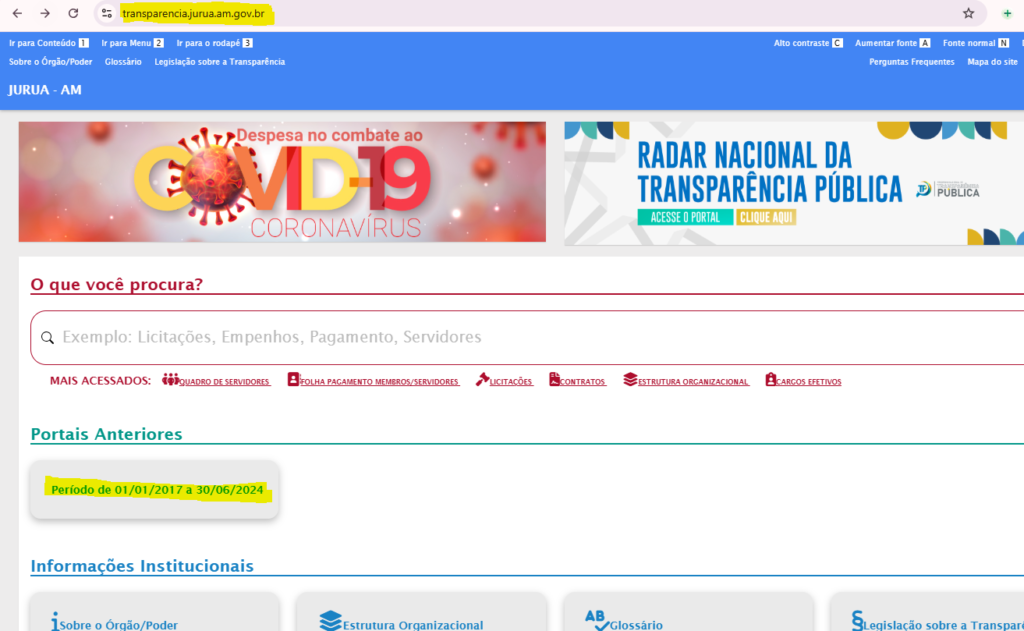Click the Quadro de Servidores people icon
The image size is (1024, 631).
[x=170, y=380]
